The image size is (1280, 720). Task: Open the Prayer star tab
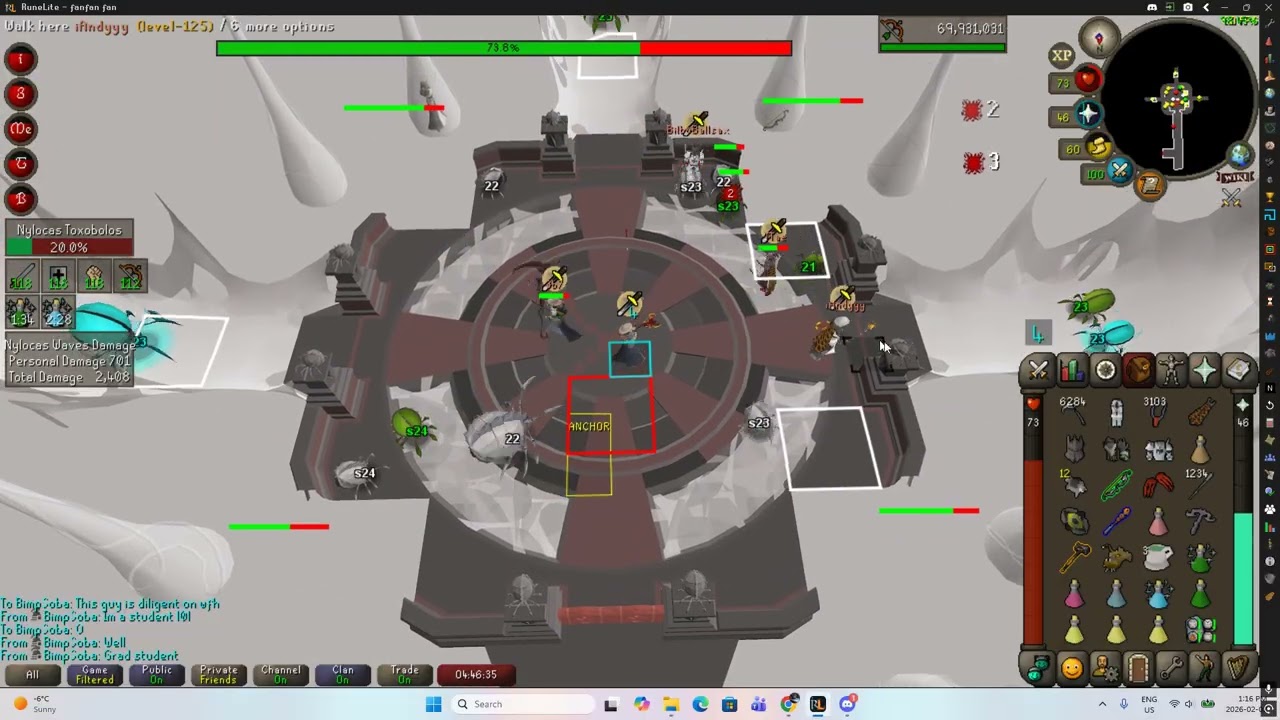click(1204, 371)
